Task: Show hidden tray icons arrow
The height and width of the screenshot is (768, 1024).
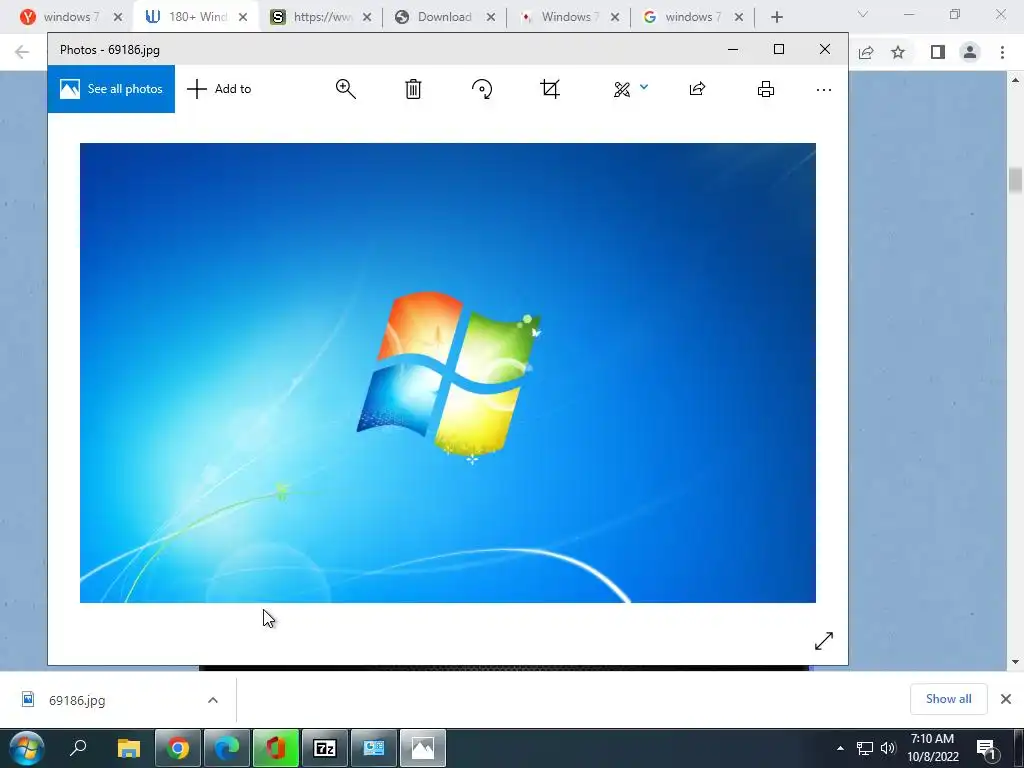Action: click(x=840, y=748)
